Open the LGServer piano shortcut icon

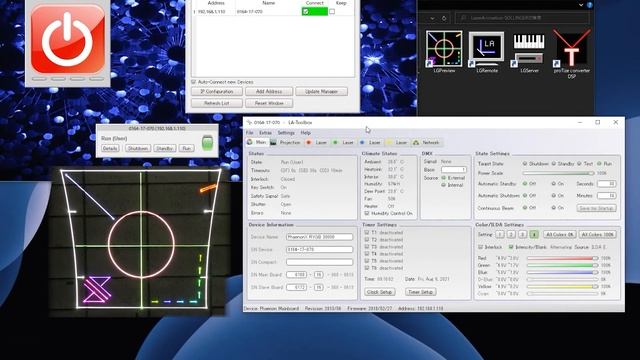pos(529,49)
